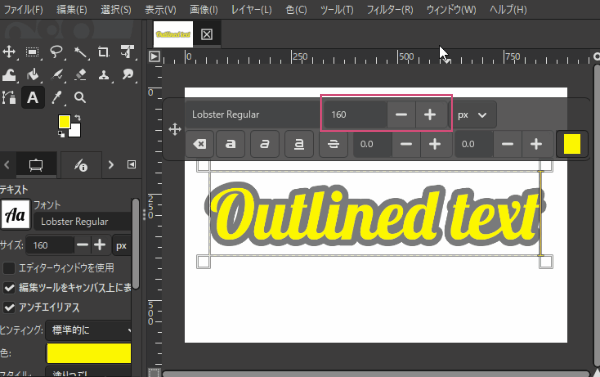Screen dimensions: 600x377
Task: Select the Clone stamp tool
Action: coord(104,75)
